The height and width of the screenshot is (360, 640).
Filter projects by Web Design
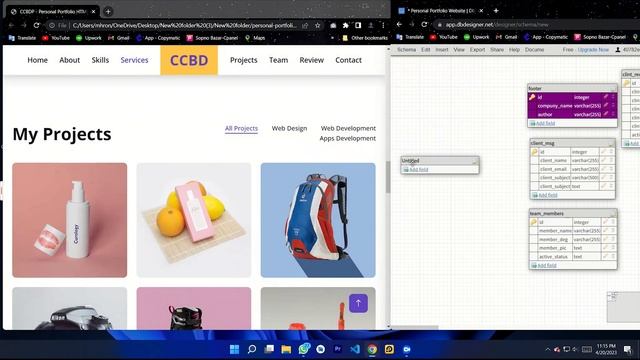pos(289,128)
